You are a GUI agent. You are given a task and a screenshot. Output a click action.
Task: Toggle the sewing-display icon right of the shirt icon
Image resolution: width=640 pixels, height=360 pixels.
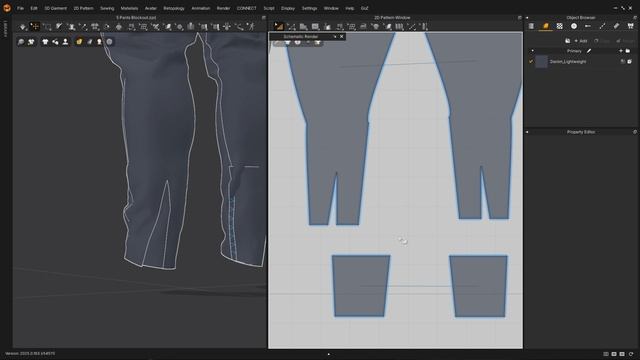pyautogui.click(x=55, y=42)
